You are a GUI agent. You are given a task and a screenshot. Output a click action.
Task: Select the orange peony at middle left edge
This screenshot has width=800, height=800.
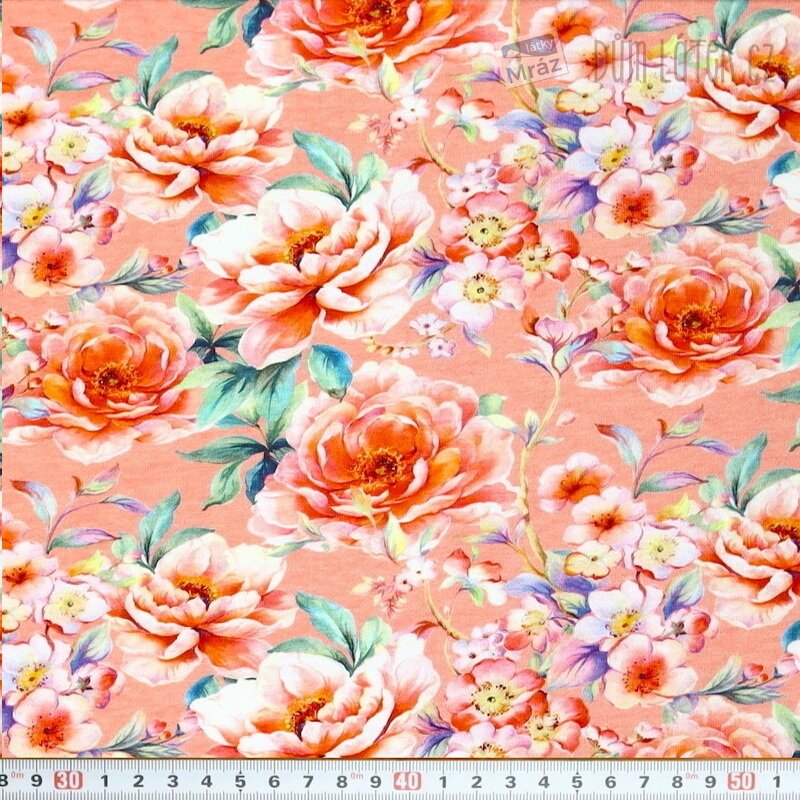110,375
